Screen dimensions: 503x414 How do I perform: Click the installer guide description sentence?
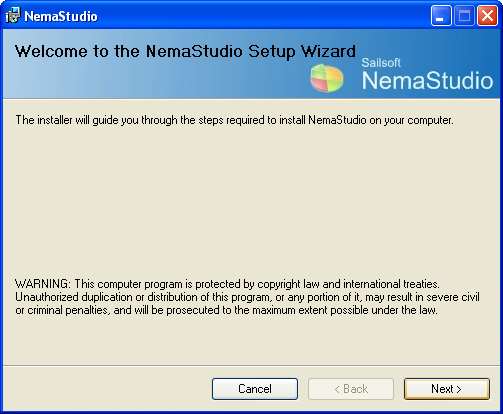tap(234, 120)
